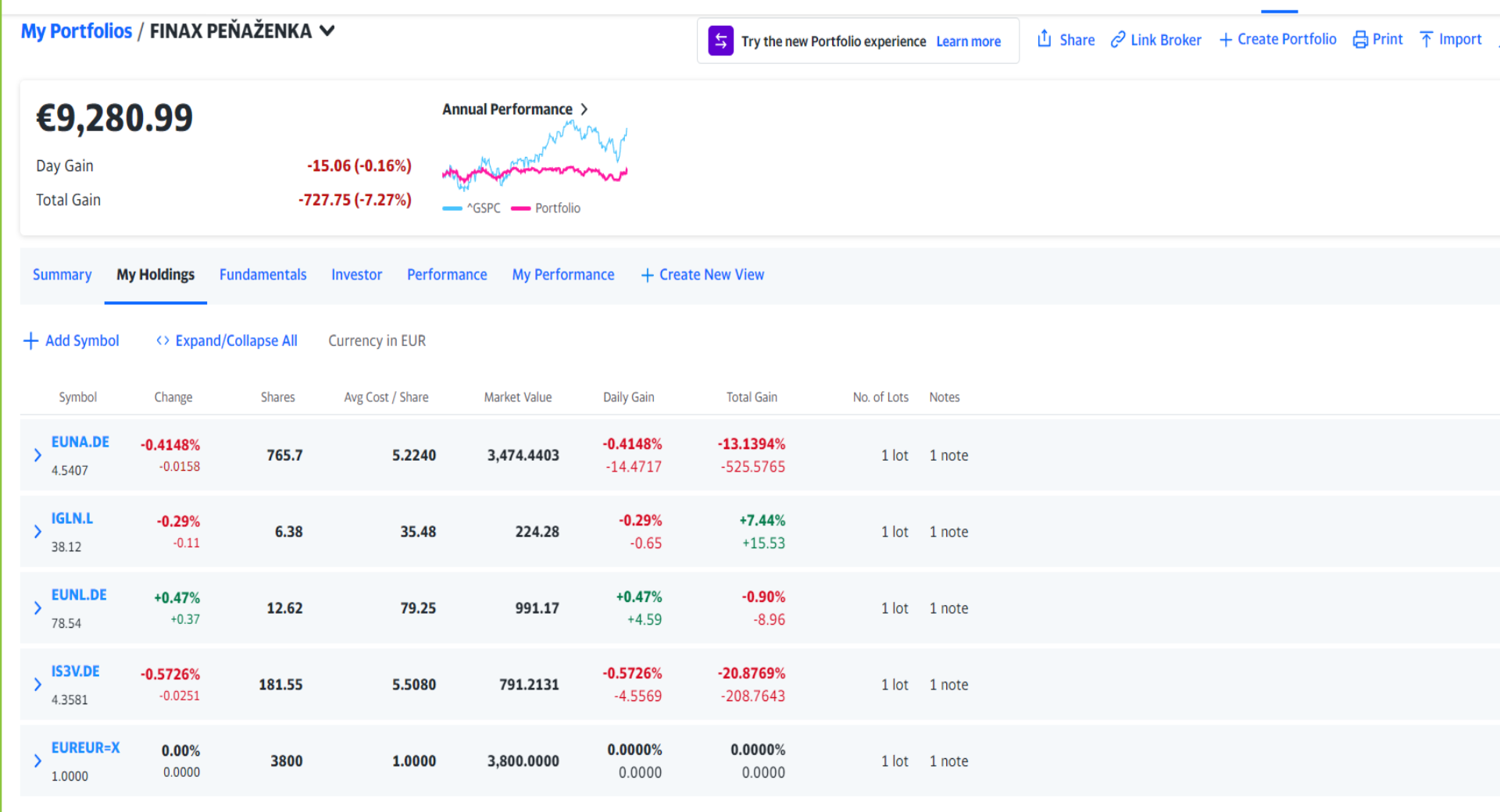Expand the IGLN.L holding row
The height and width of the screenshot is (812, 1500).
pos(37,532)
